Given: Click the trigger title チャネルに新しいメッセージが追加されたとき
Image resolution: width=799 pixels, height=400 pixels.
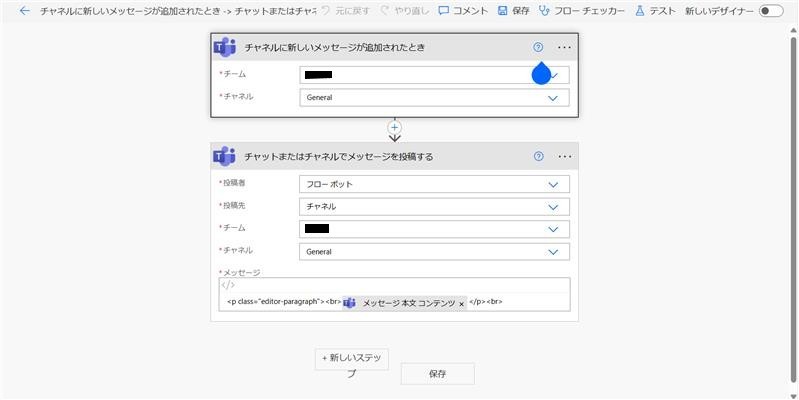Looking at the screenshot, I should [334, 47].
